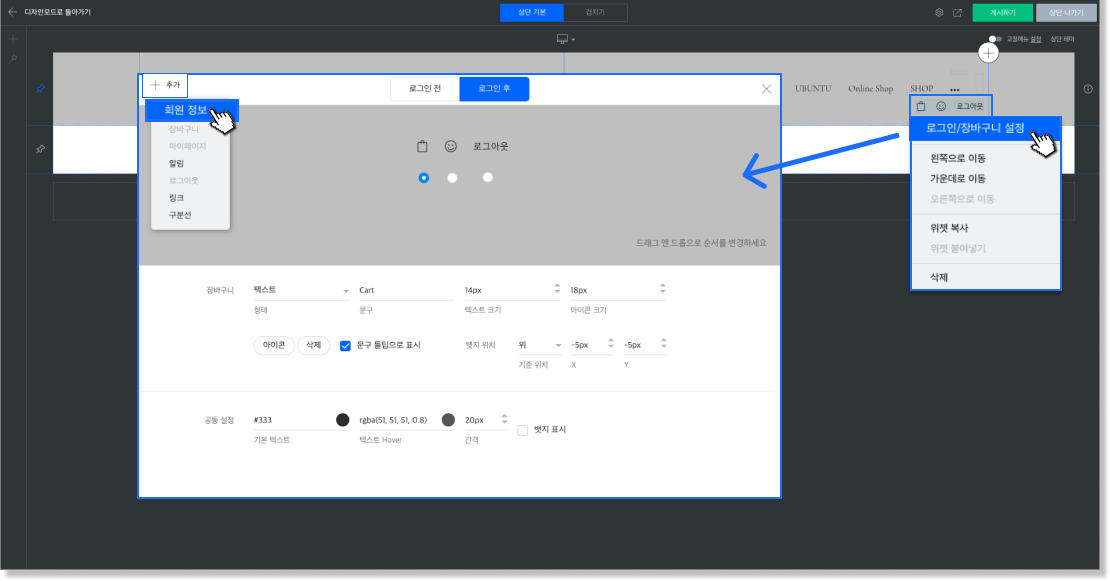This screenshot has height=581, width=1110.
Task: Select the second radio button under smiley icon
Action: 452,178
